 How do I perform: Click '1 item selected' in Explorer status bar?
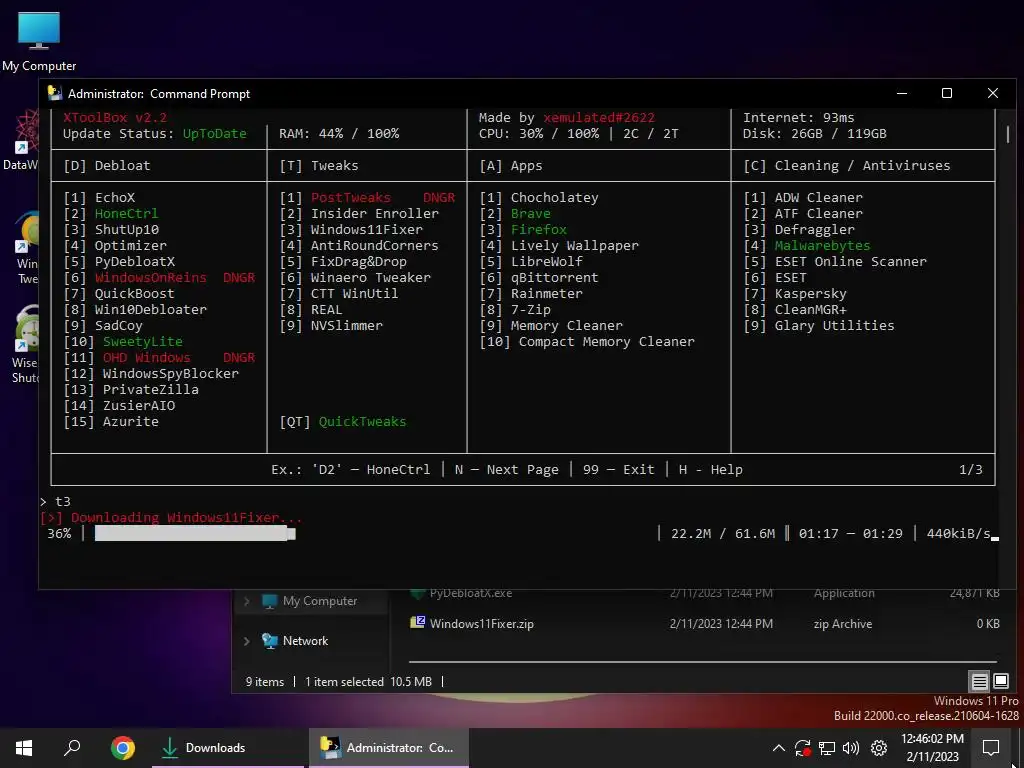click(x=344, y=682)
